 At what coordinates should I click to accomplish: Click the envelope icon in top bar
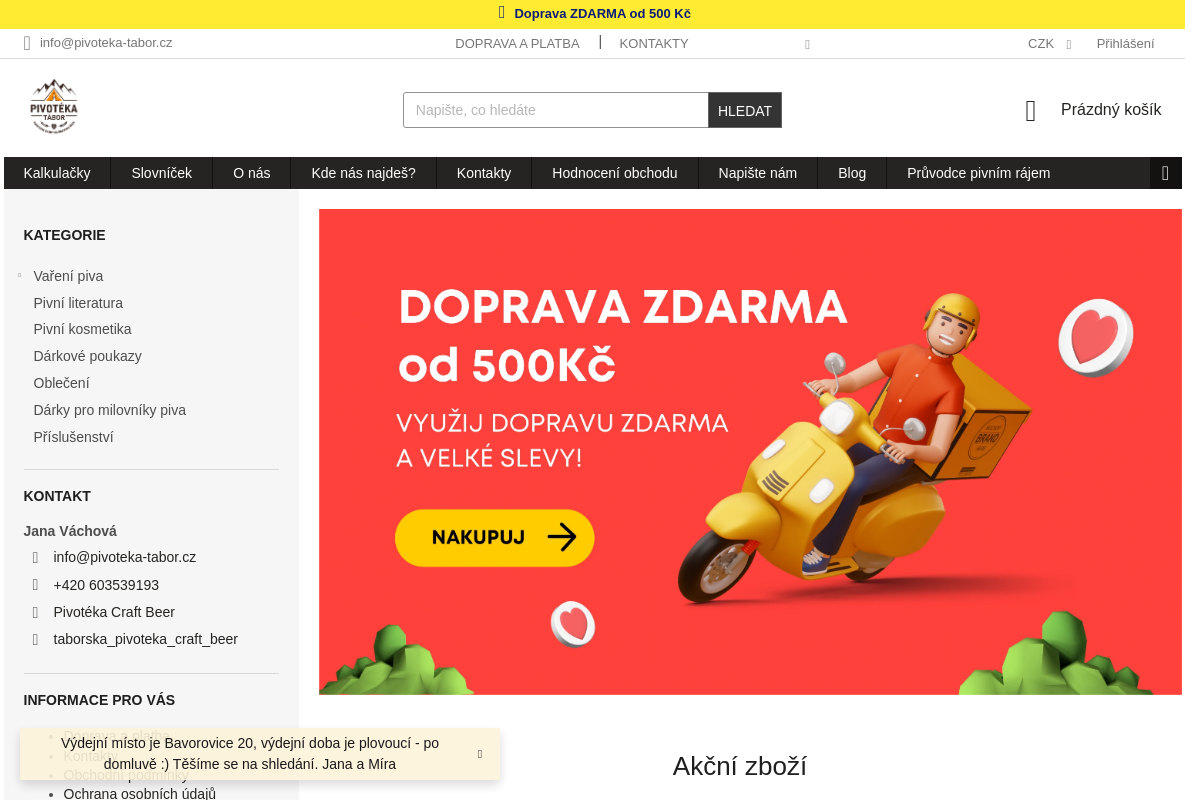tap(27, 43)
